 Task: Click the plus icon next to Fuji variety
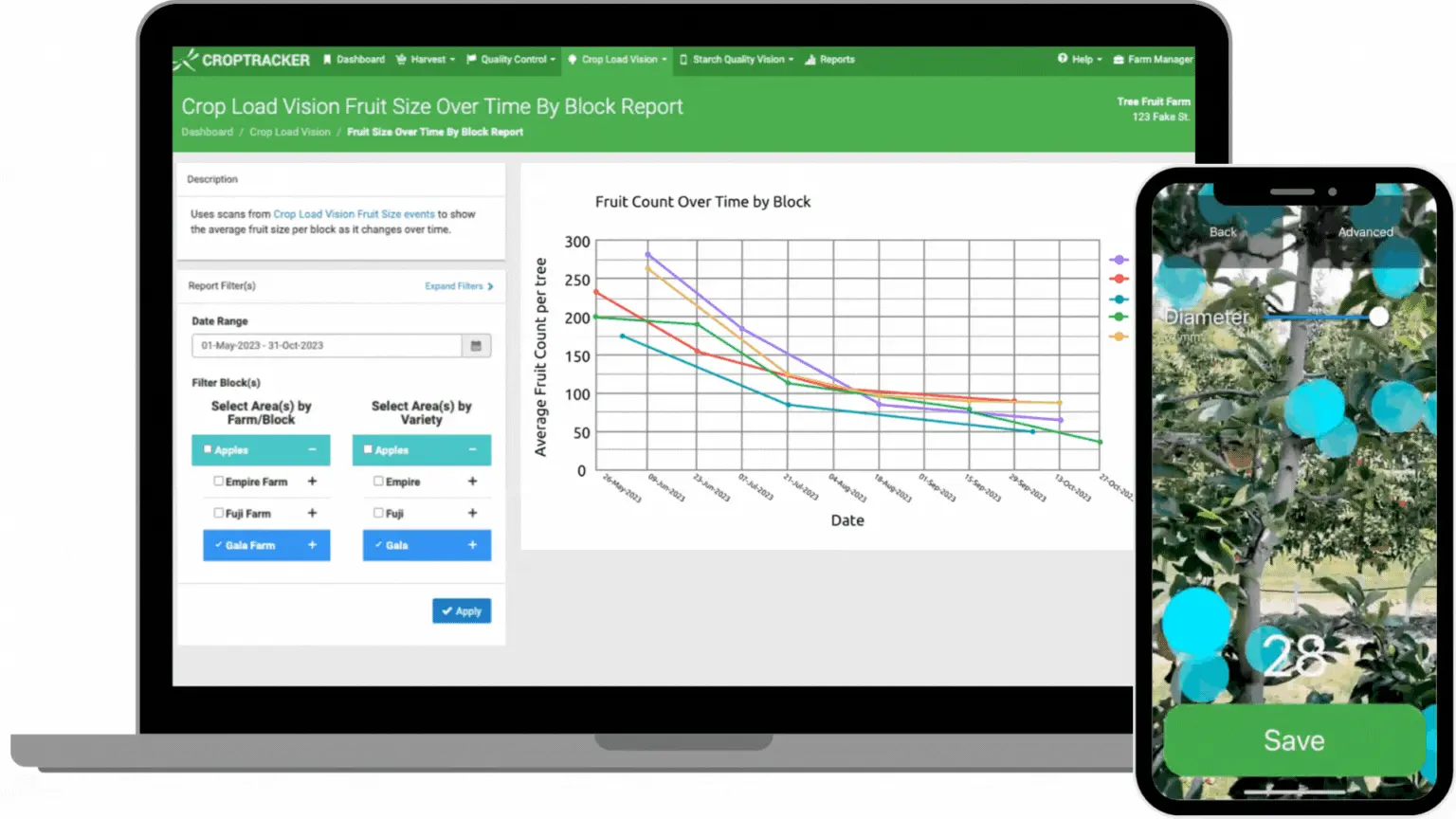pyautogui.click(x=472, y=513)
